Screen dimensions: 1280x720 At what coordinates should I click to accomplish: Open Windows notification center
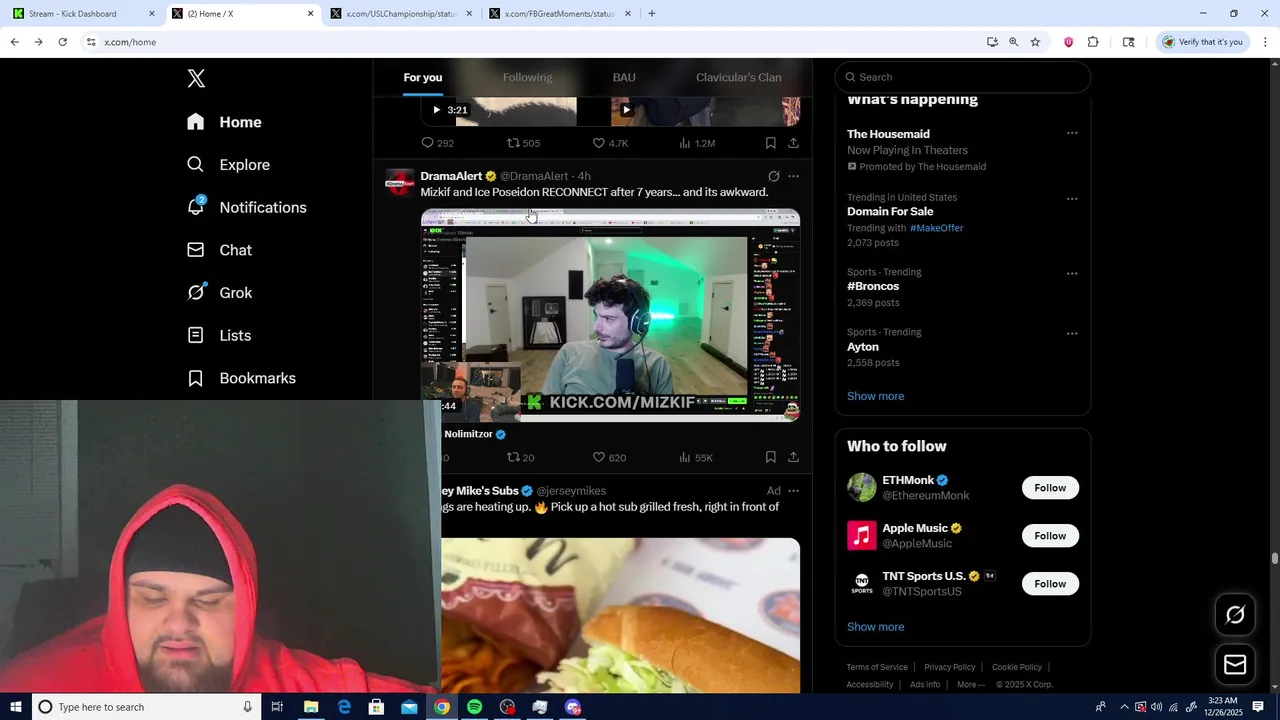click(1258, 707)
